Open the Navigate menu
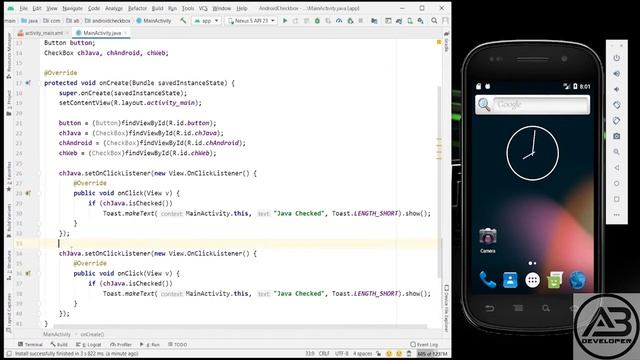The image size is (640, 360). pos(72,8)
